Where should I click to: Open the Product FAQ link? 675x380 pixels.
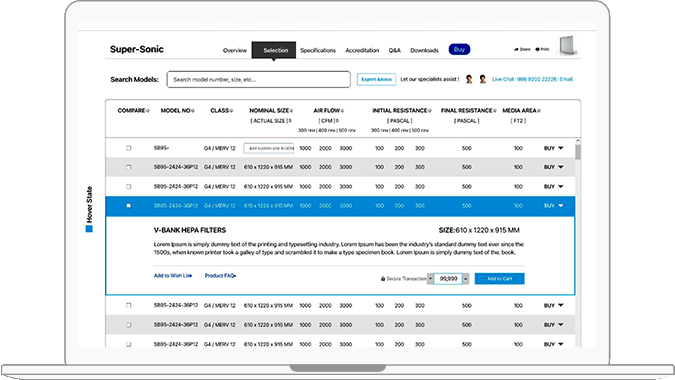click(x=220, y=275)
